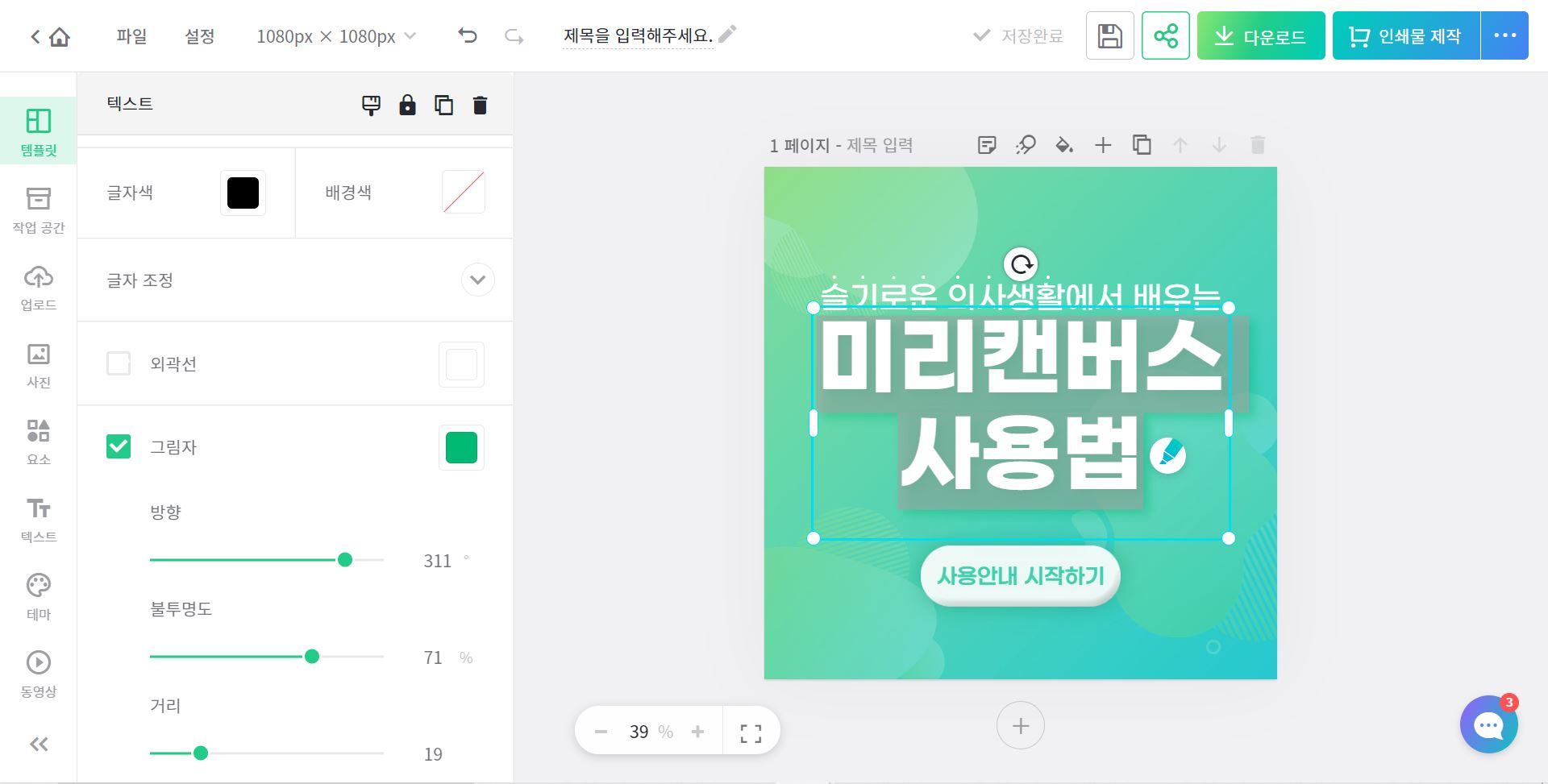Click the 거리 value 19

[433, 754]
